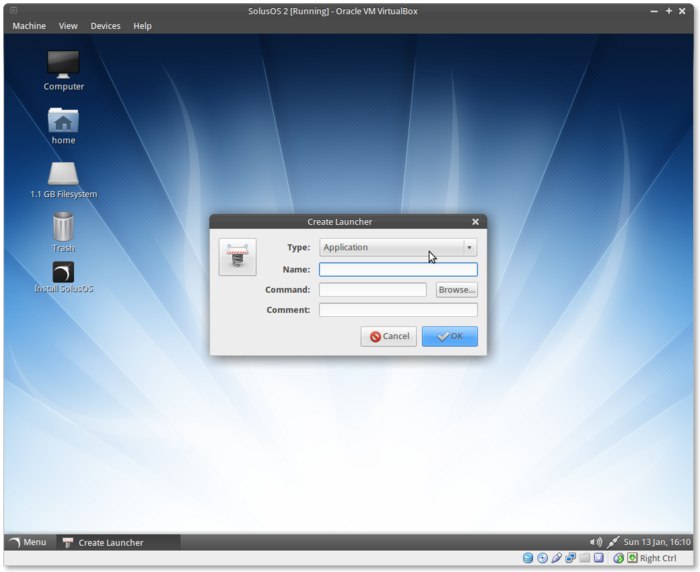The height and width of the screenshot is (572, 700).
Task: Click the network connection icon in panel
Action: click(612, 542)
